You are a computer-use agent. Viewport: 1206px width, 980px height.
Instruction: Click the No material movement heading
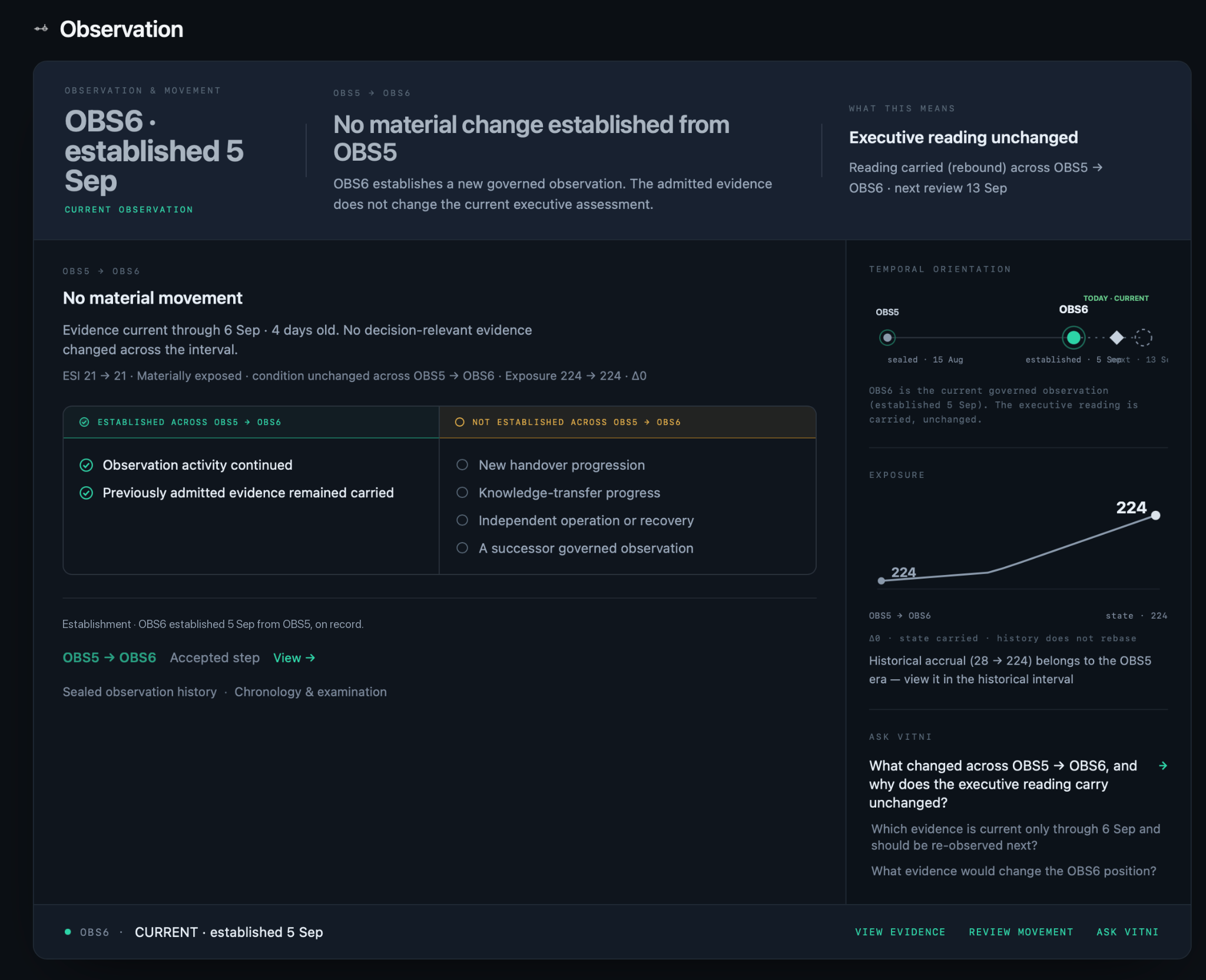pyautogui.click(x=153, y=298)
